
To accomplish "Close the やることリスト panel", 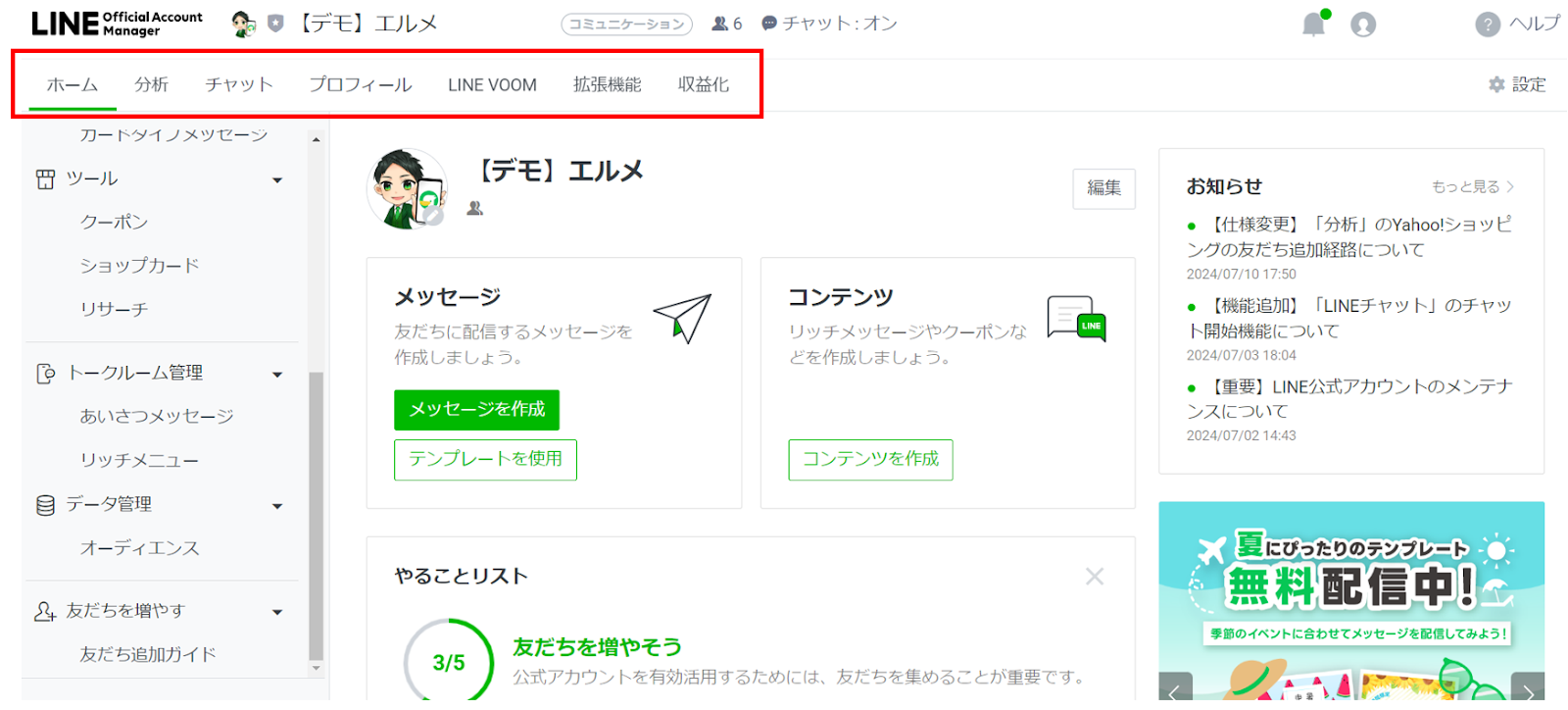I will [x=1095, y=577].
